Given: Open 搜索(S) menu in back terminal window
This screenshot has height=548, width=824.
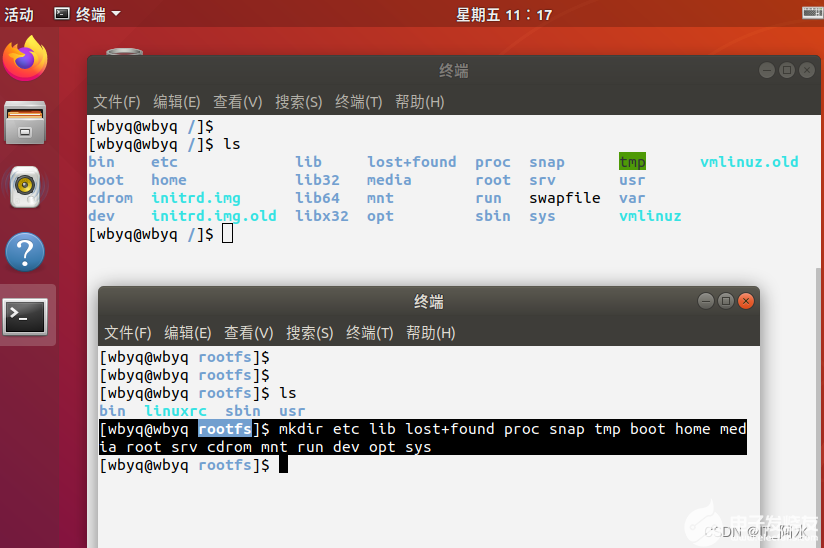Looking at the screenshot, I should coord(298,101).
